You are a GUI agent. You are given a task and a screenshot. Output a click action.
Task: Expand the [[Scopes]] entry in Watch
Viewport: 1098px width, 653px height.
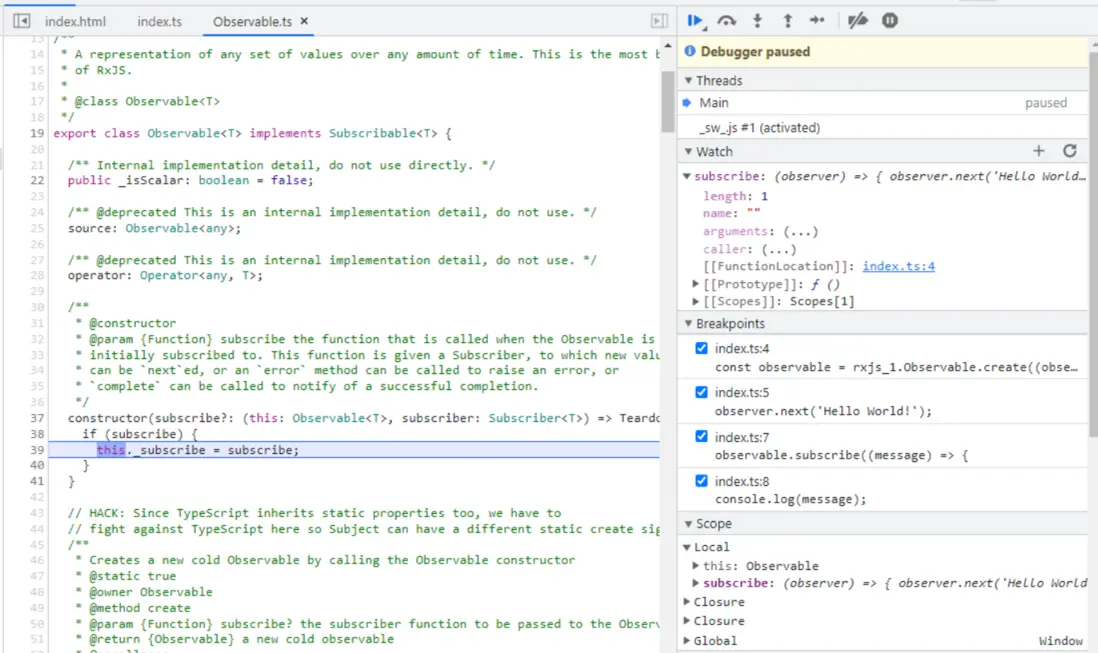(696, 301)
